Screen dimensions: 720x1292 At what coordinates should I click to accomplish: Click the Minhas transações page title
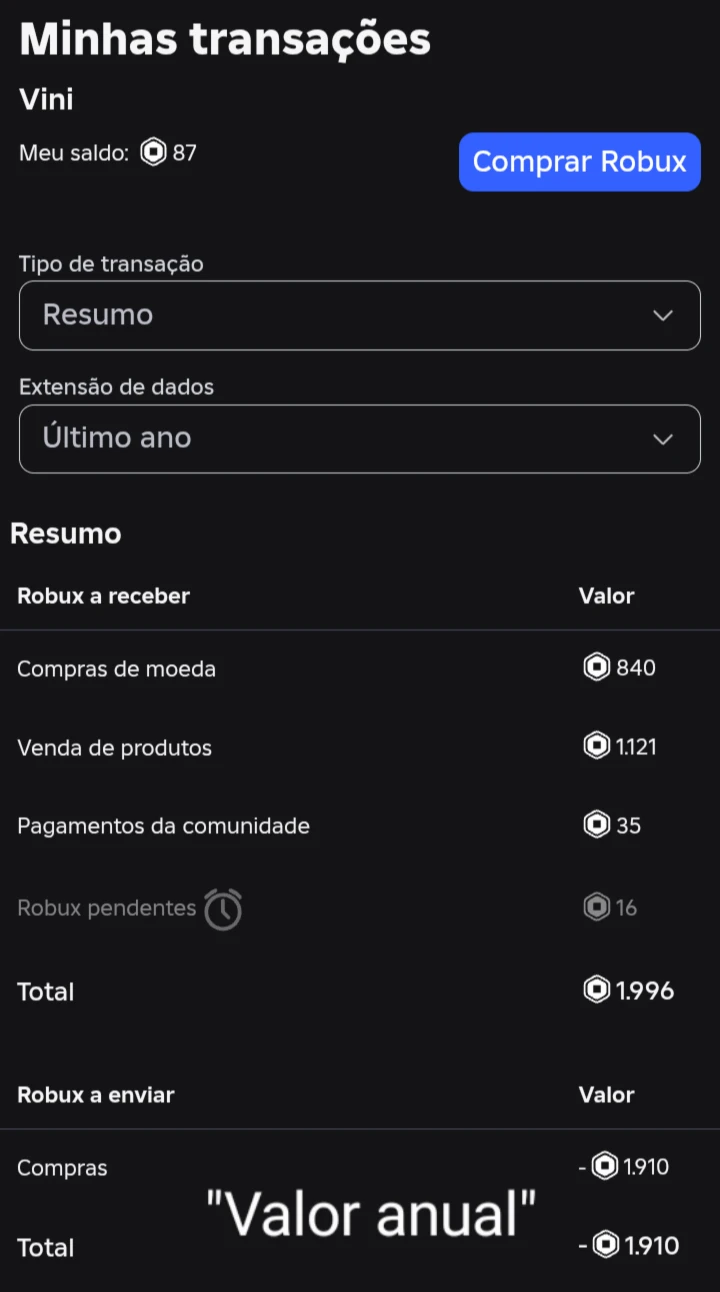coord(225,39)
